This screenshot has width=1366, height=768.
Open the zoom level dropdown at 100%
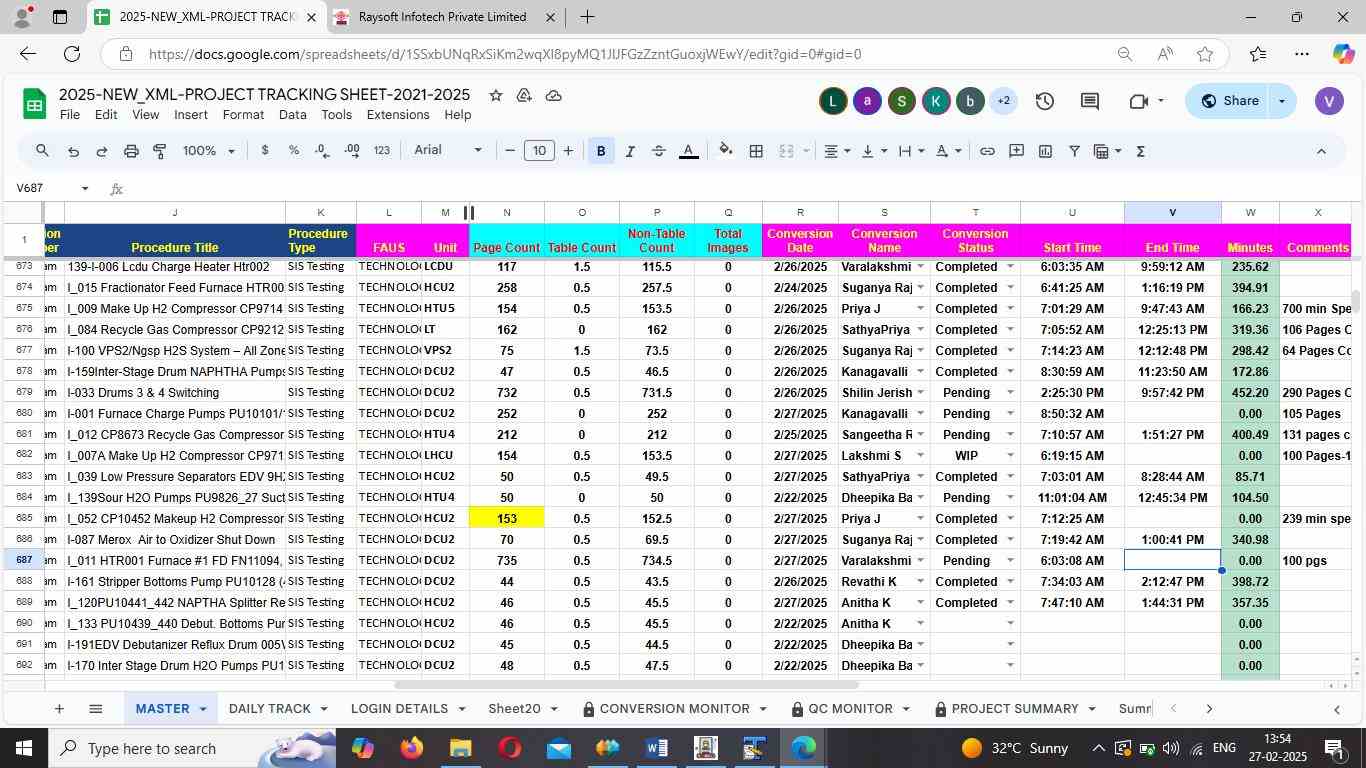click(208, 151)
